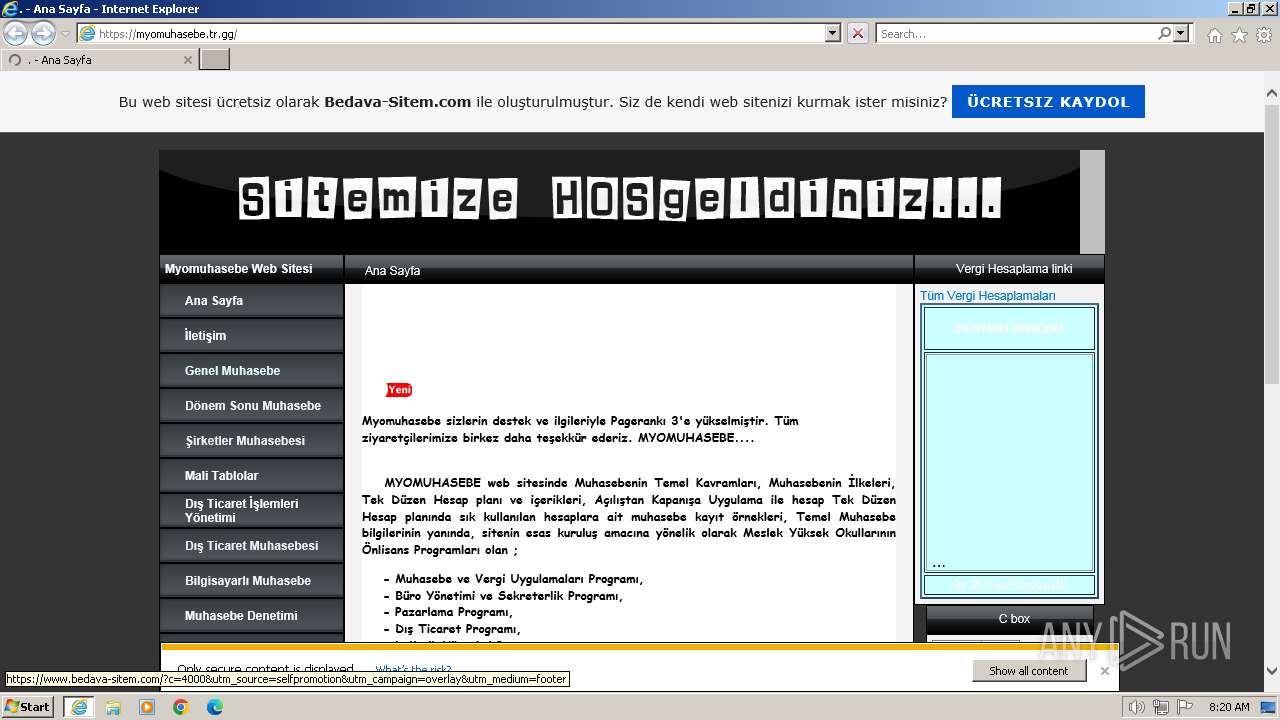Click the browser Back arrow button
The height and width of the screenshot is (720, 1280).
click(16, 33)
